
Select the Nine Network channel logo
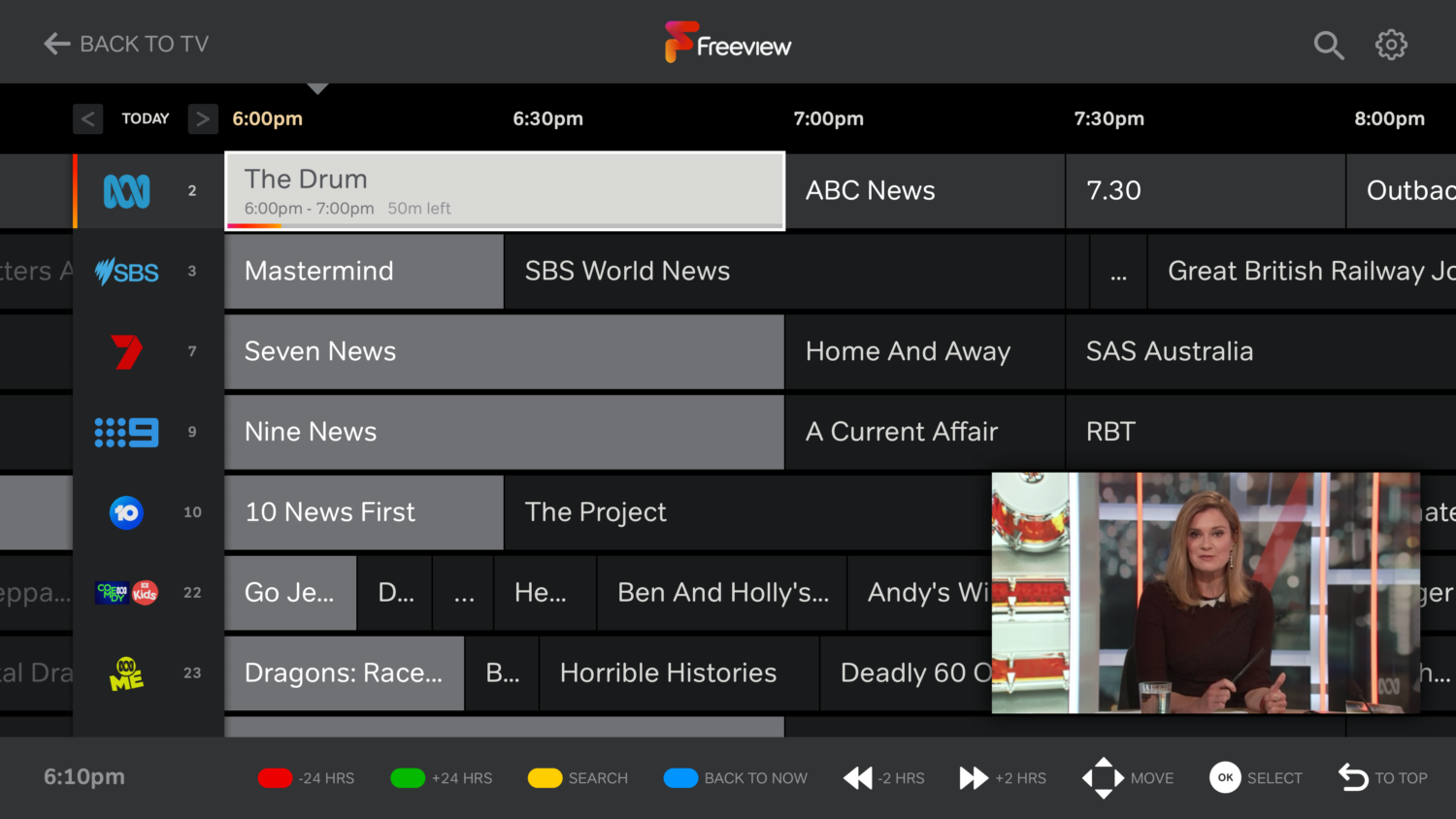tap(126, 432)
